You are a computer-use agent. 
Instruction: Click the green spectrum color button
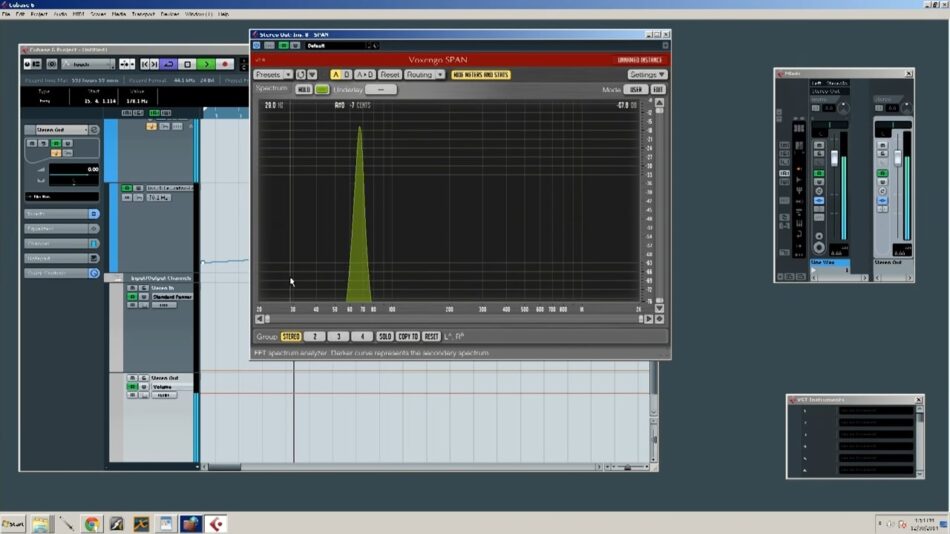point(322,90)
